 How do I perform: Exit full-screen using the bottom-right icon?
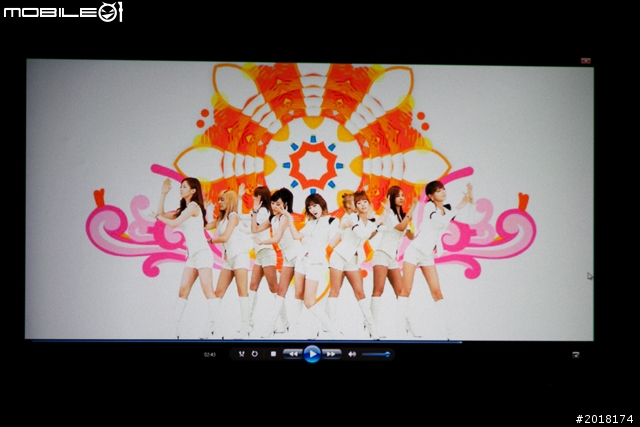click(576, 355)
